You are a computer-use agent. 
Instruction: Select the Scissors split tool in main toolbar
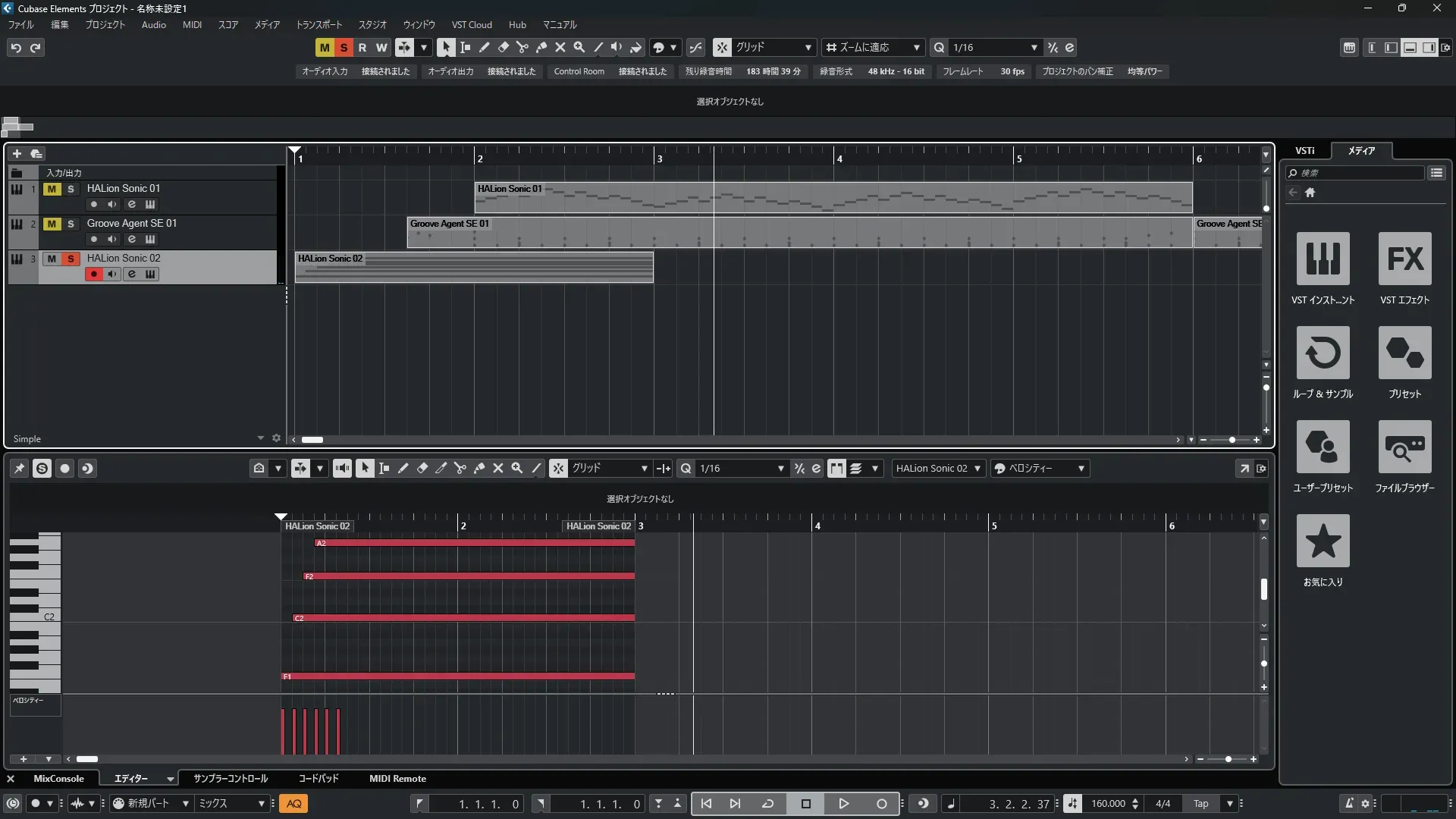pos(522,47)
